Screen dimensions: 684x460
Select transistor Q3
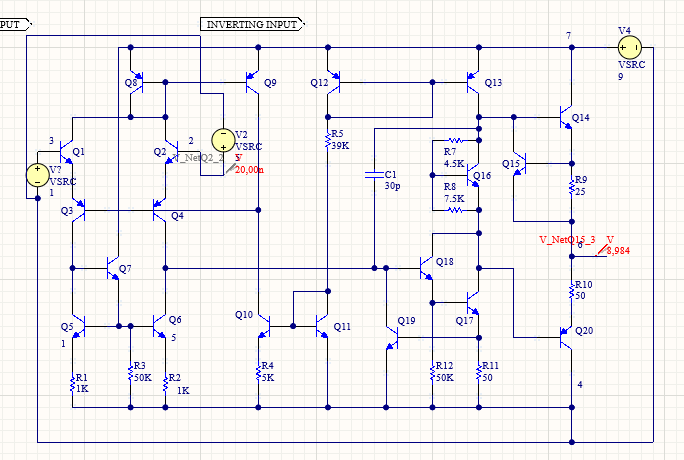tap(79, 210)
